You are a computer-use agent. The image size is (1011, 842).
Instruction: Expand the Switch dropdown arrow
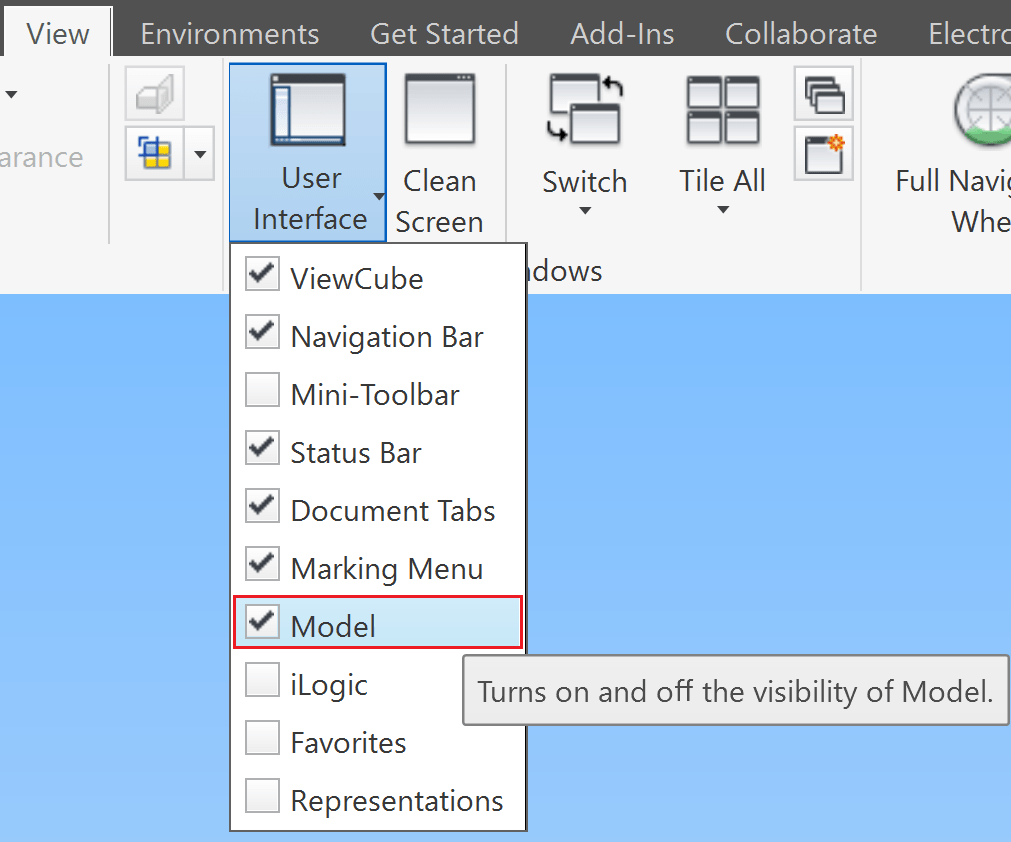[585, 210]
